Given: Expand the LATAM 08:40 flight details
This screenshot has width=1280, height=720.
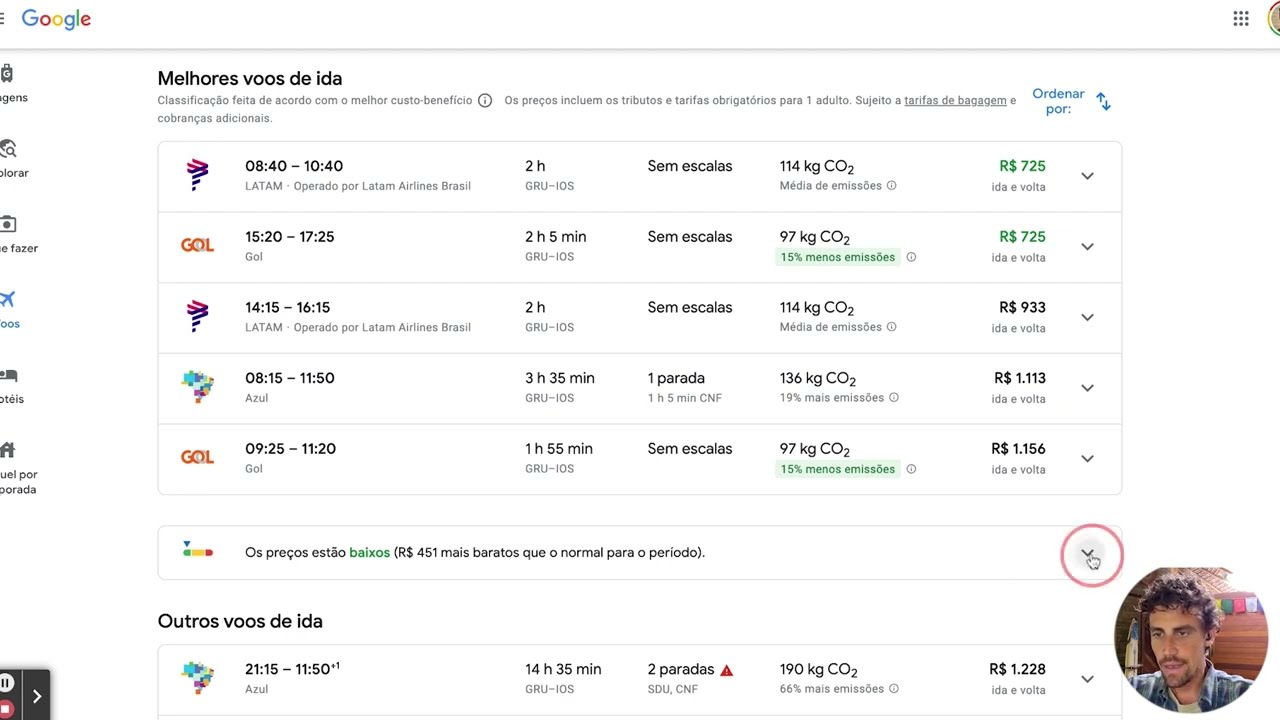Looking at the screenshot, I should tap(1087, 176).
